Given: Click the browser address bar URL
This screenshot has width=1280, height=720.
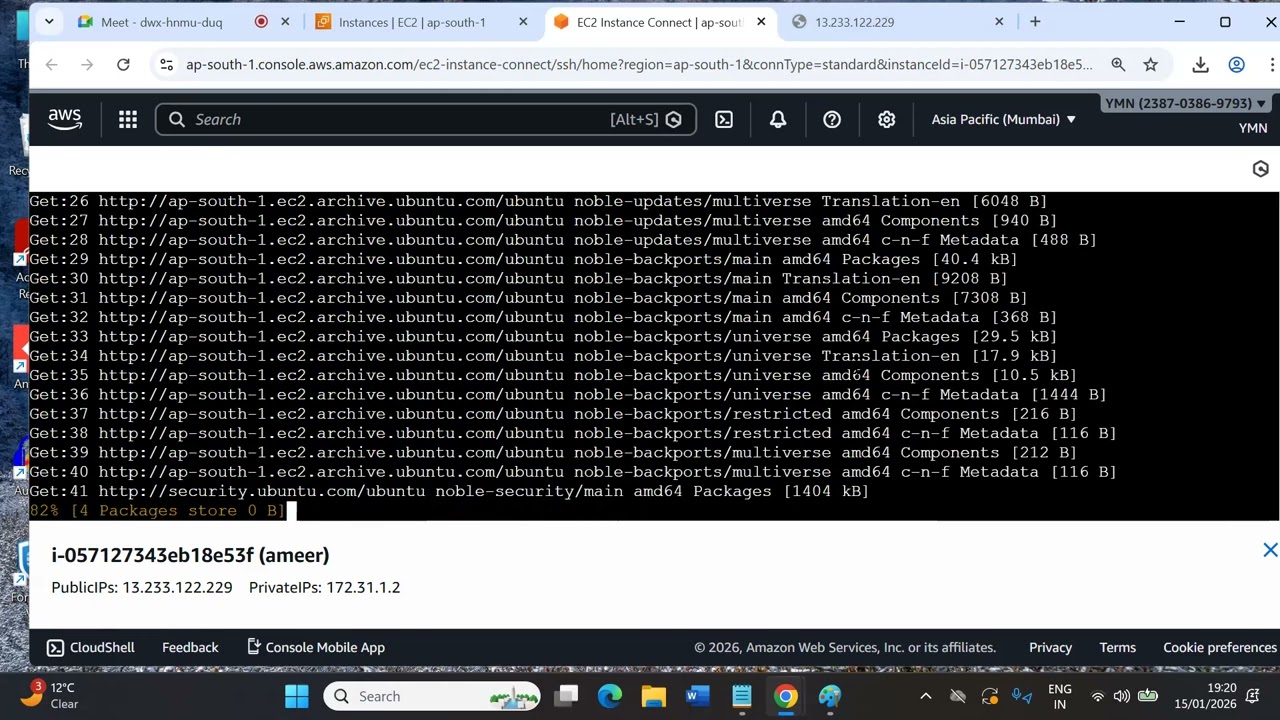Looking at the screenshot, I should 639,64.
